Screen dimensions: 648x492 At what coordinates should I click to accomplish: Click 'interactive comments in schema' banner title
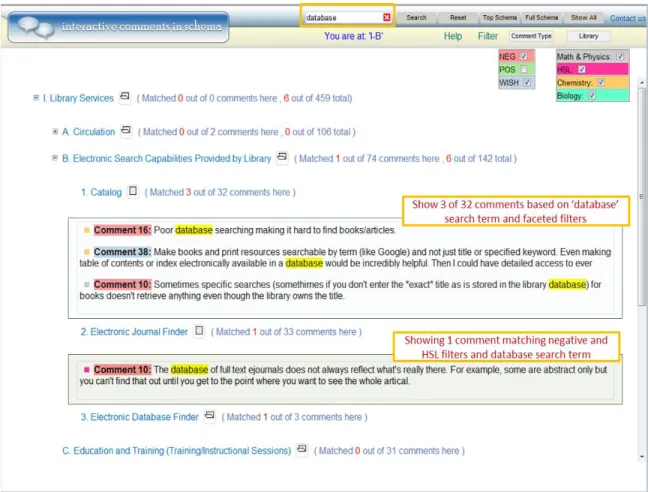[141, 26]
